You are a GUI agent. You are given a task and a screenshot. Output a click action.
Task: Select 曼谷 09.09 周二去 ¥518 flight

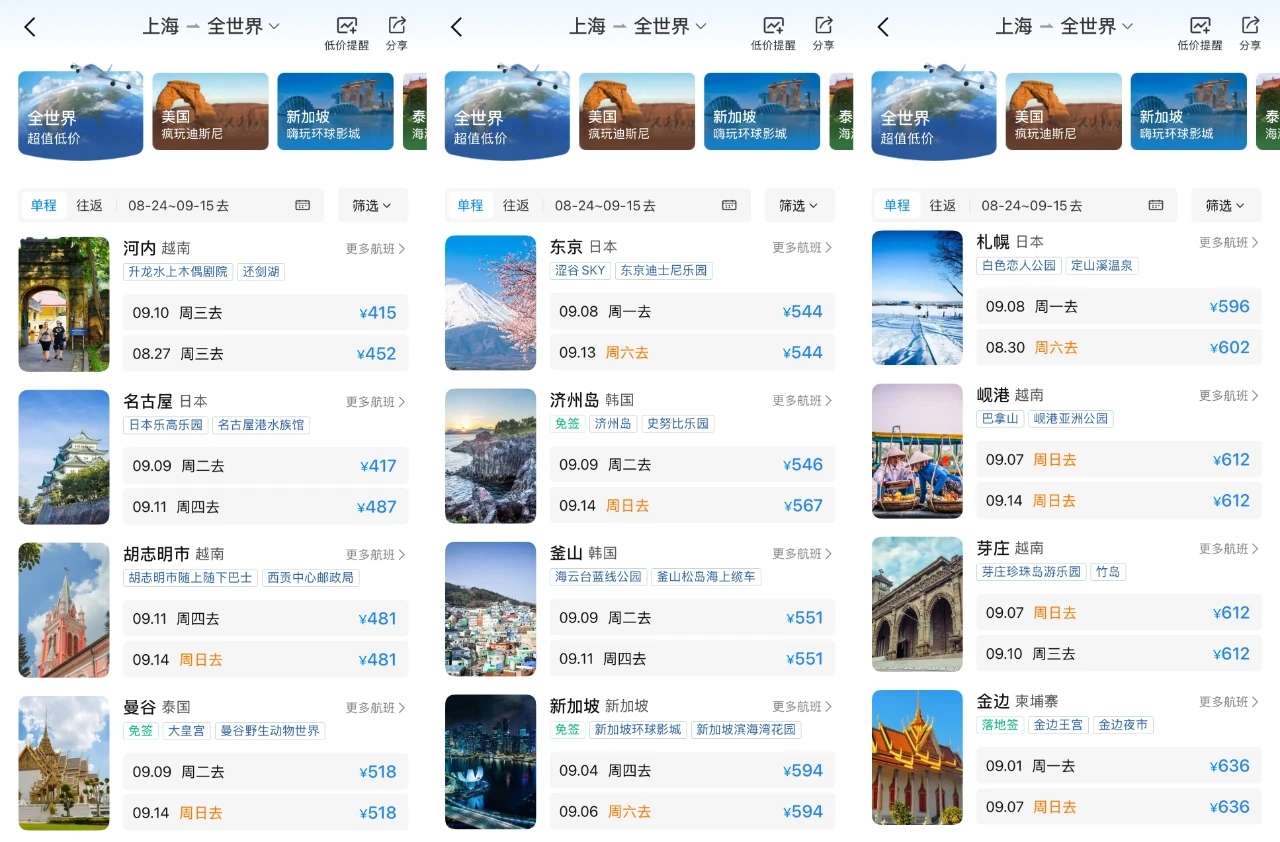(x=266, y=772)
